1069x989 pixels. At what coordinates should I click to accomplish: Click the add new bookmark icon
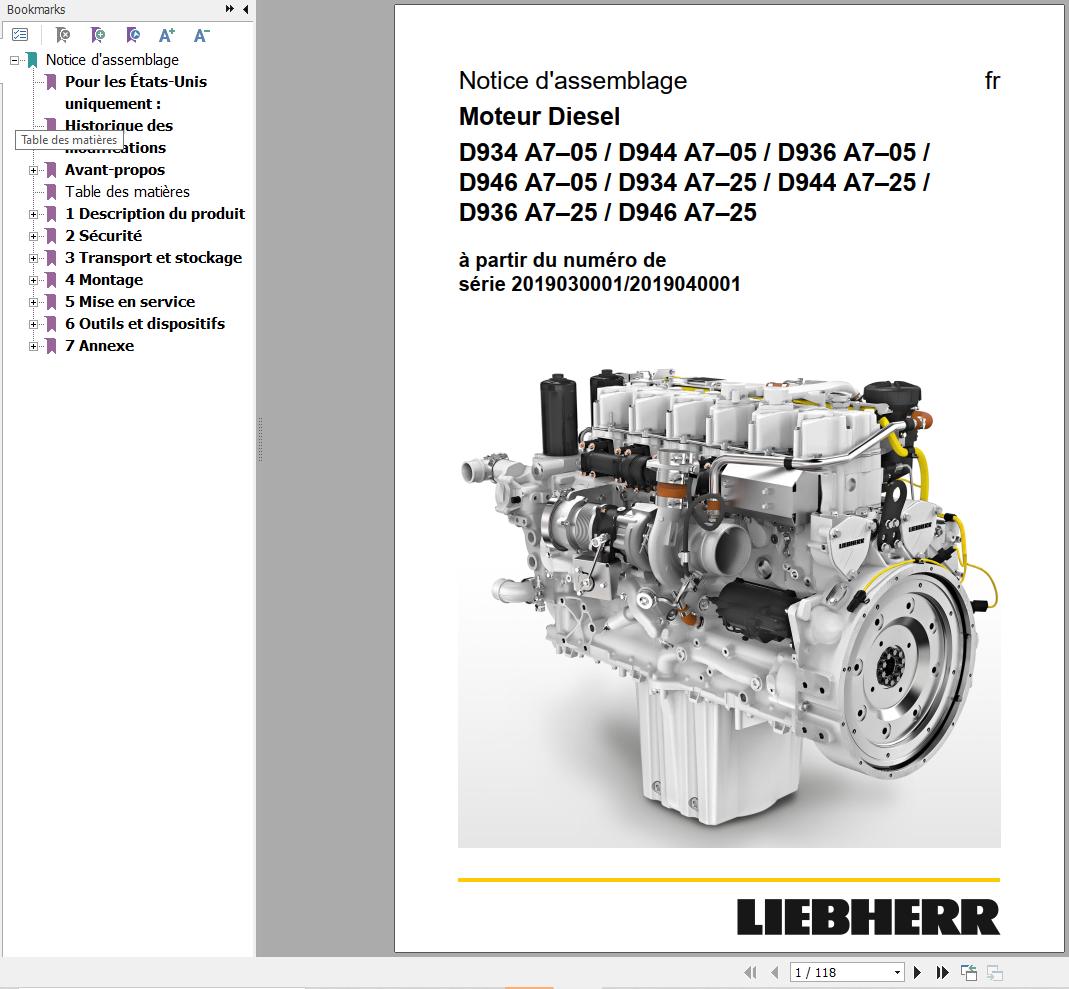(x=98, y=34)
